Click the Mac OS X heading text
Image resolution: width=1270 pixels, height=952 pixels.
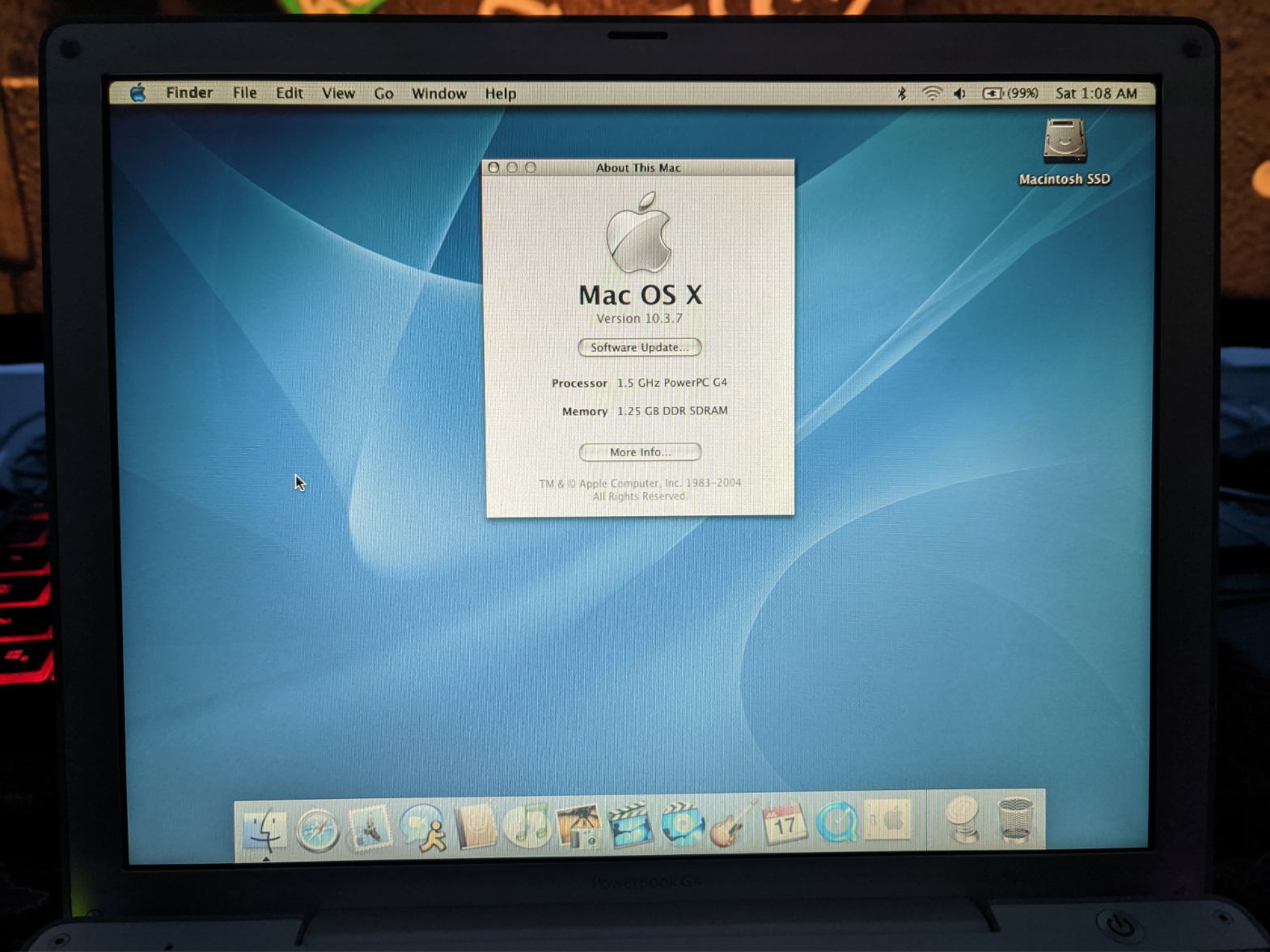click(640, 295)
